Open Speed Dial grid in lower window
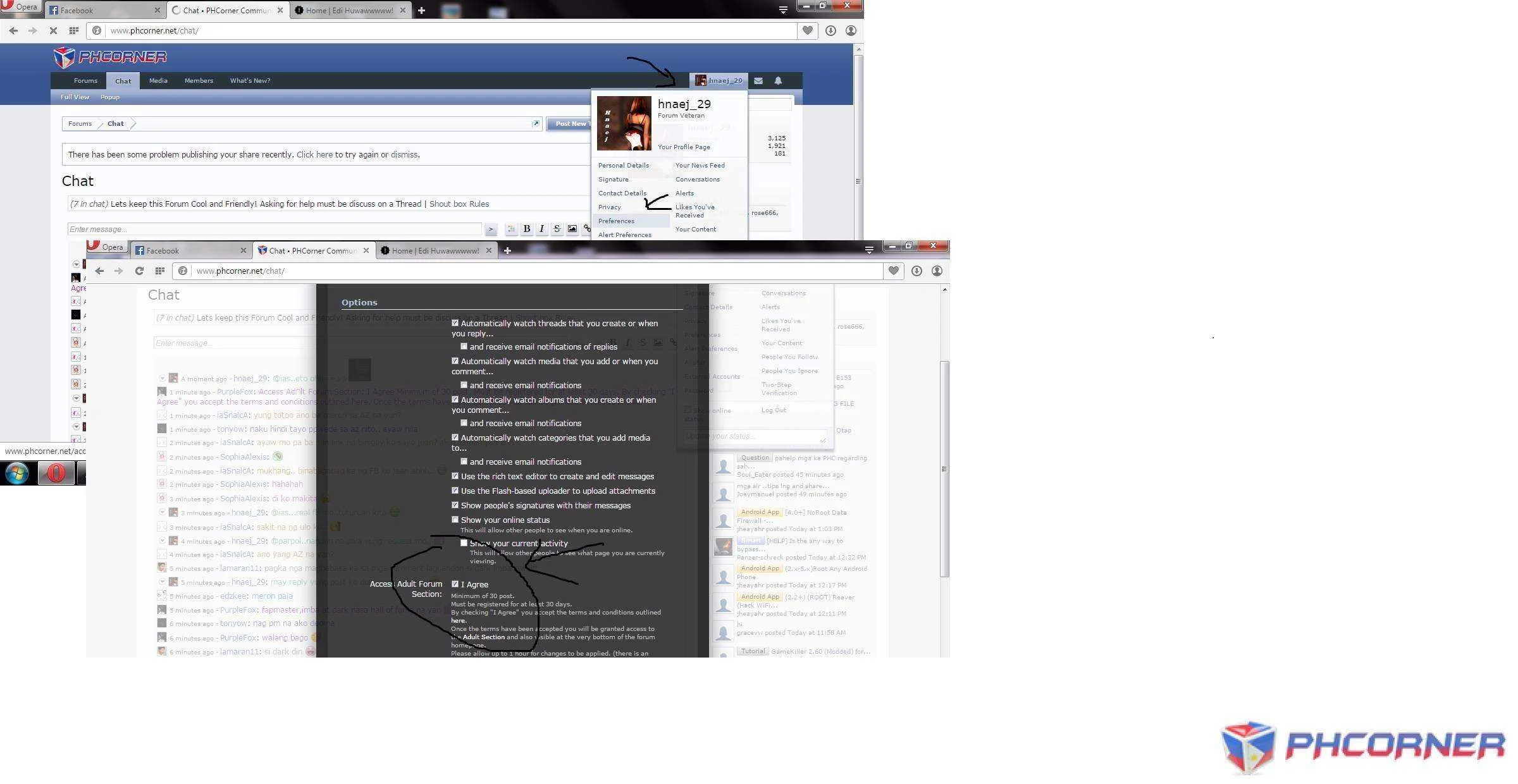Image resolution: width=1518 pixels, height=784 pixels. 160,271
